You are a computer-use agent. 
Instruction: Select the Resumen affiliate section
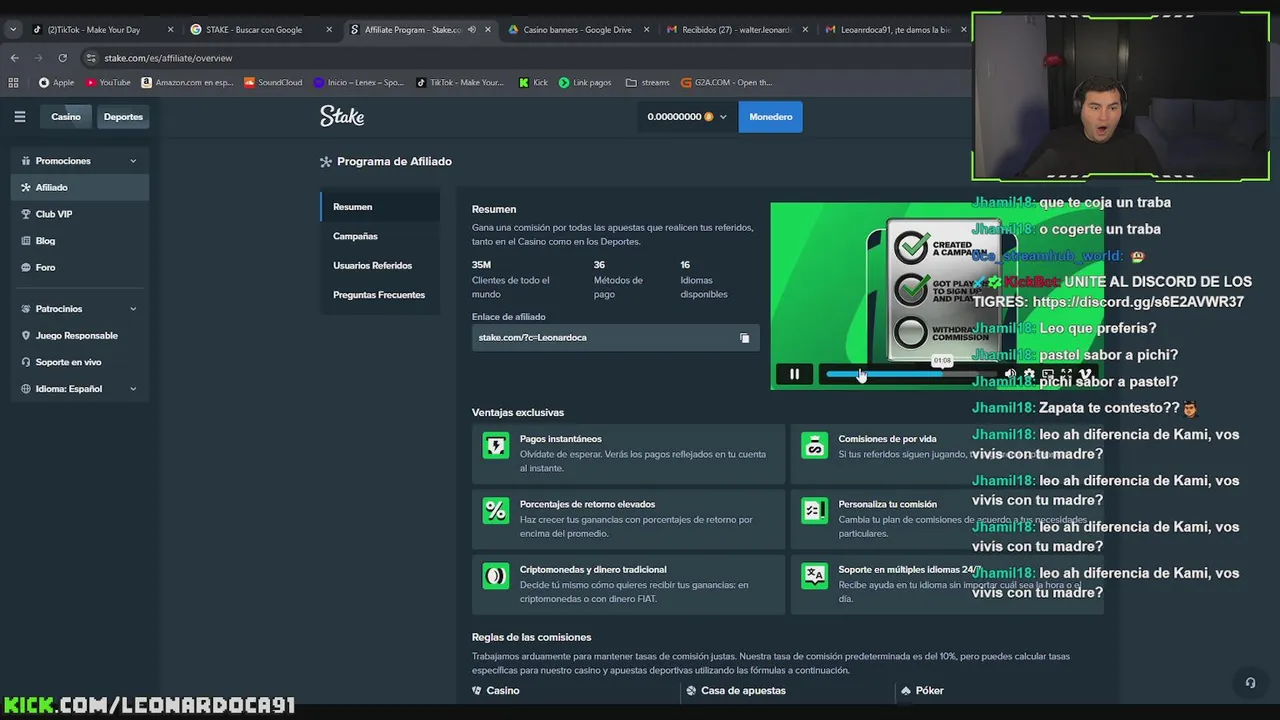click(380, 207)
